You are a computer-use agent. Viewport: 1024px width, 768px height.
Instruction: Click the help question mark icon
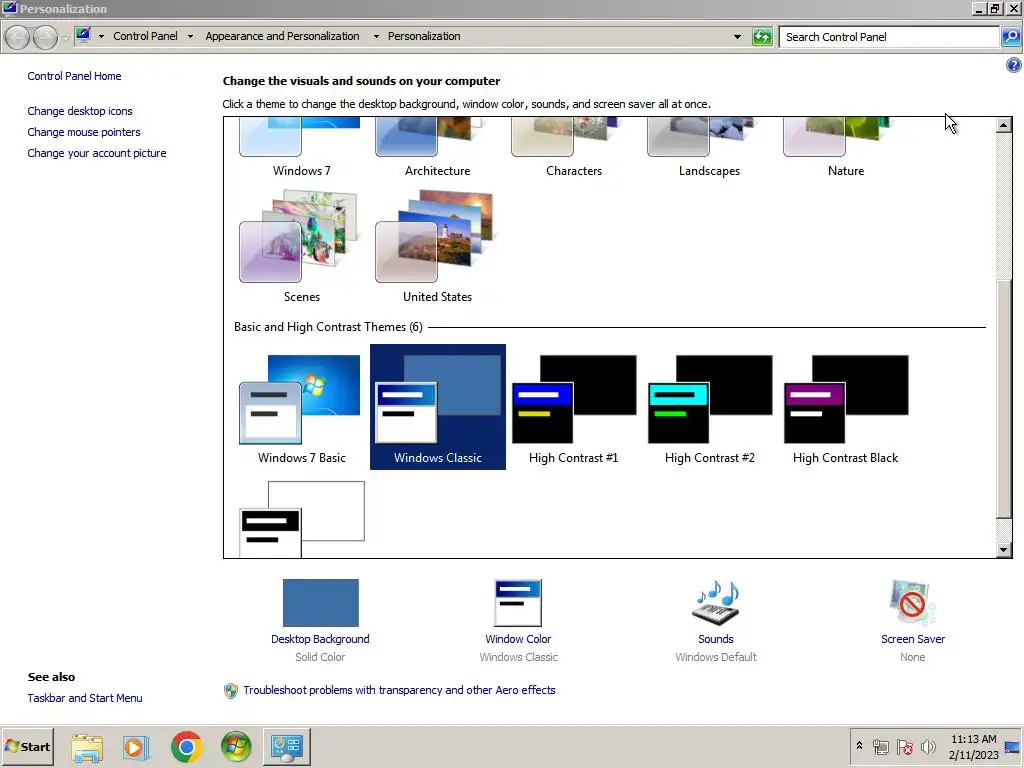point(1013,65)
